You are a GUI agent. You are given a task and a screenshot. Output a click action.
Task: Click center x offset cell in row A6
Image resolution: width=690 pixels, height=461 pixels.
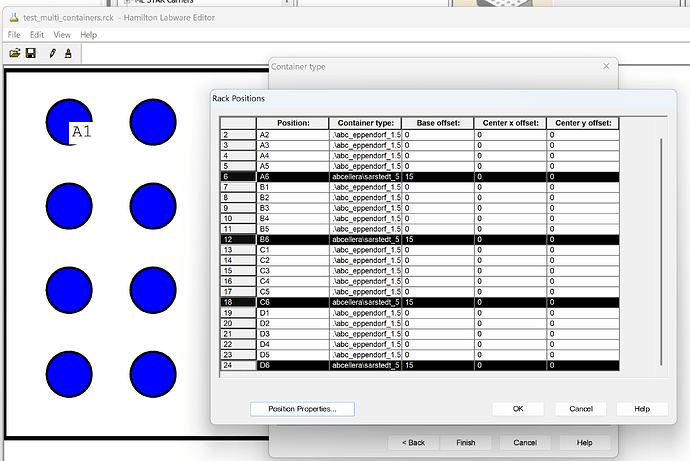[510, 177]
